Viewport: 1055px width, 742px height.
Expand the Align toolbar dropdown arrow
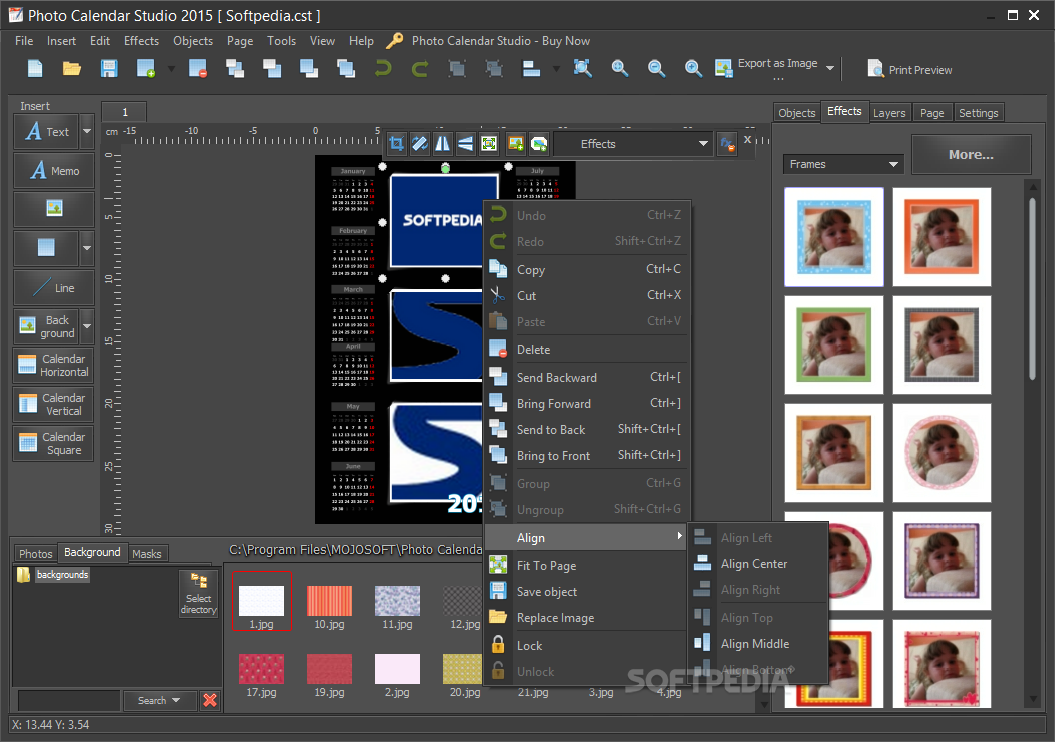(x=556, y=69)
